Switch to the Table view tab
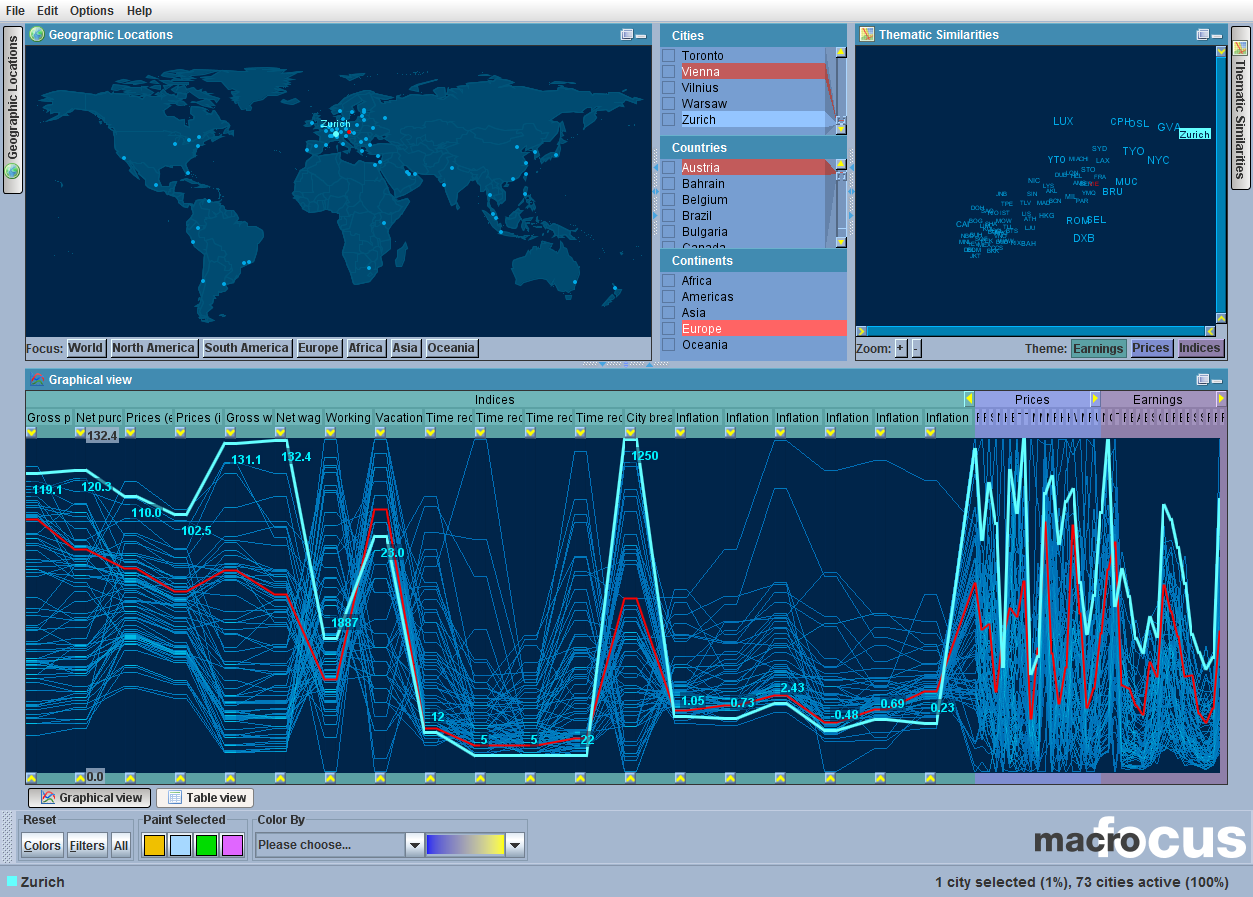 tap(204, 797)
